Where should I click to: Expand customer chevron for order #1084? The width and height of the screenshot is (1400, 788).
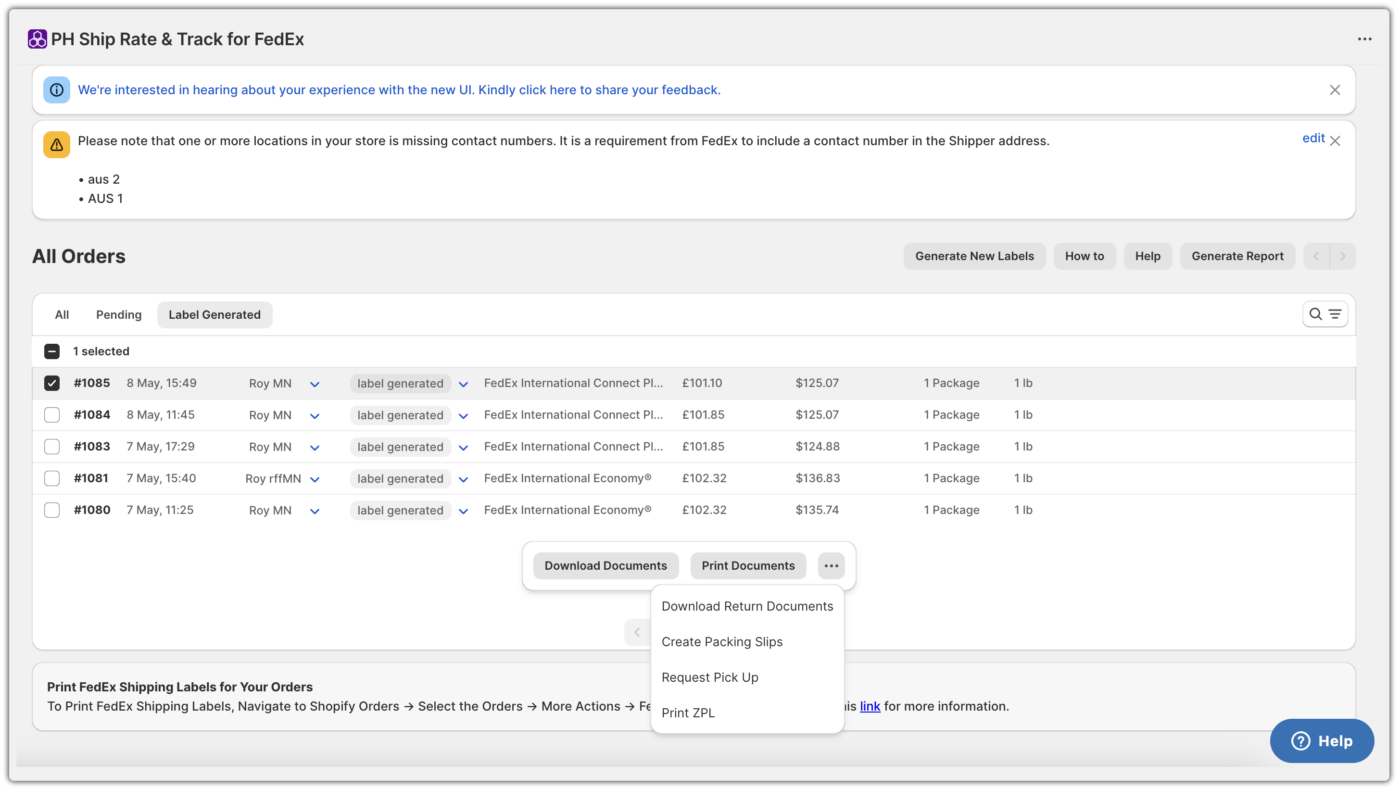coord(314,416)
